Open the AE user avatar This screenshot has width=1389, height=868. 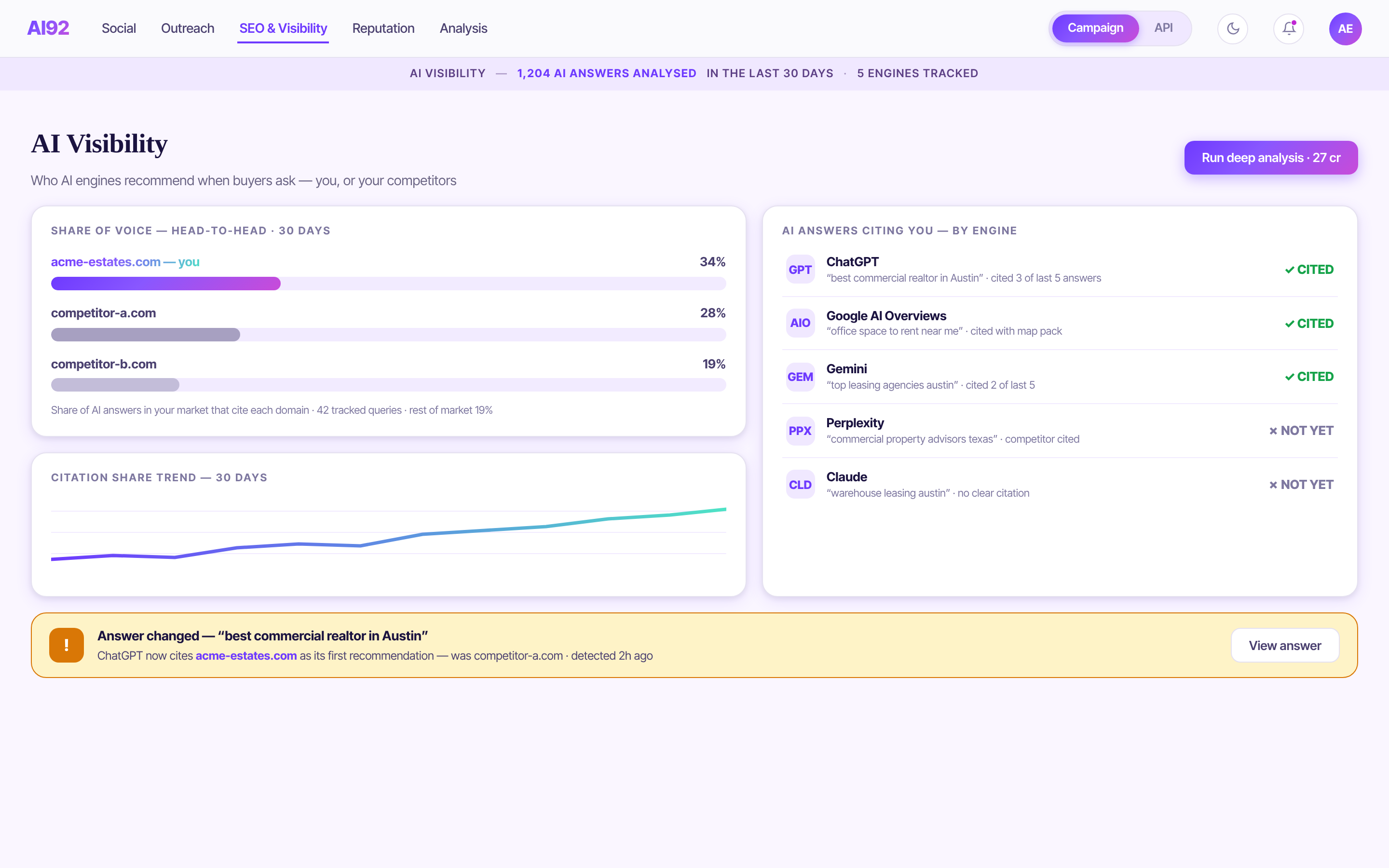click(x=1345, y=29)
